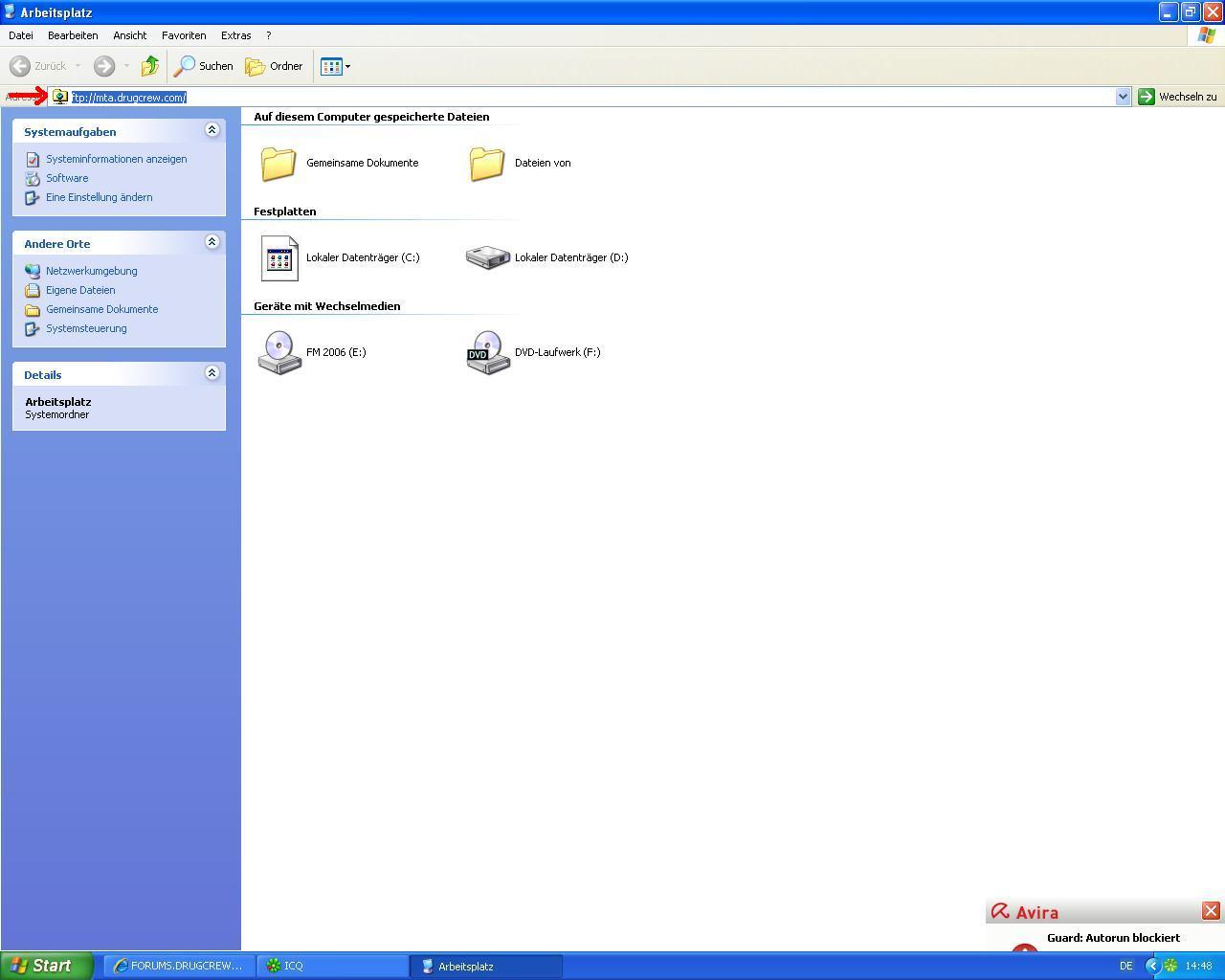
Task: Open the Extras menu
Action: pos(235,35)
